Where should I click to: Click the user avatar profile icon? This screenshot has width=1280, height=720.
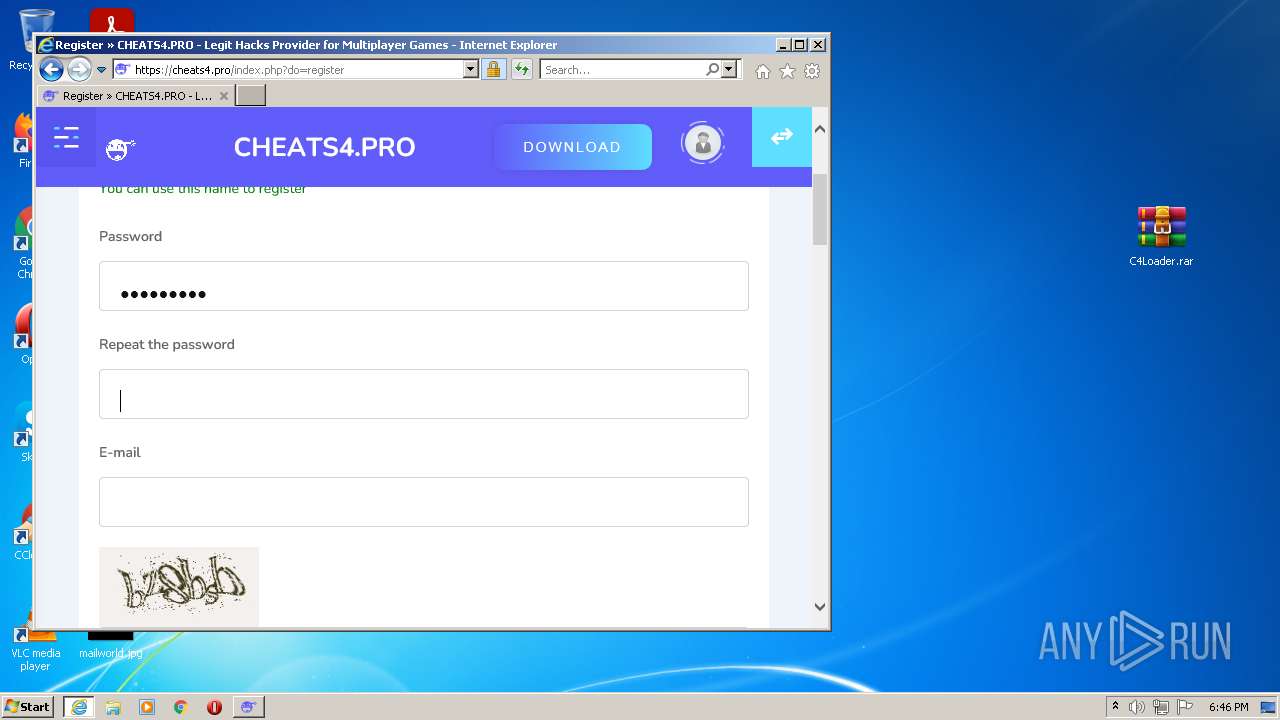[703, 144]
